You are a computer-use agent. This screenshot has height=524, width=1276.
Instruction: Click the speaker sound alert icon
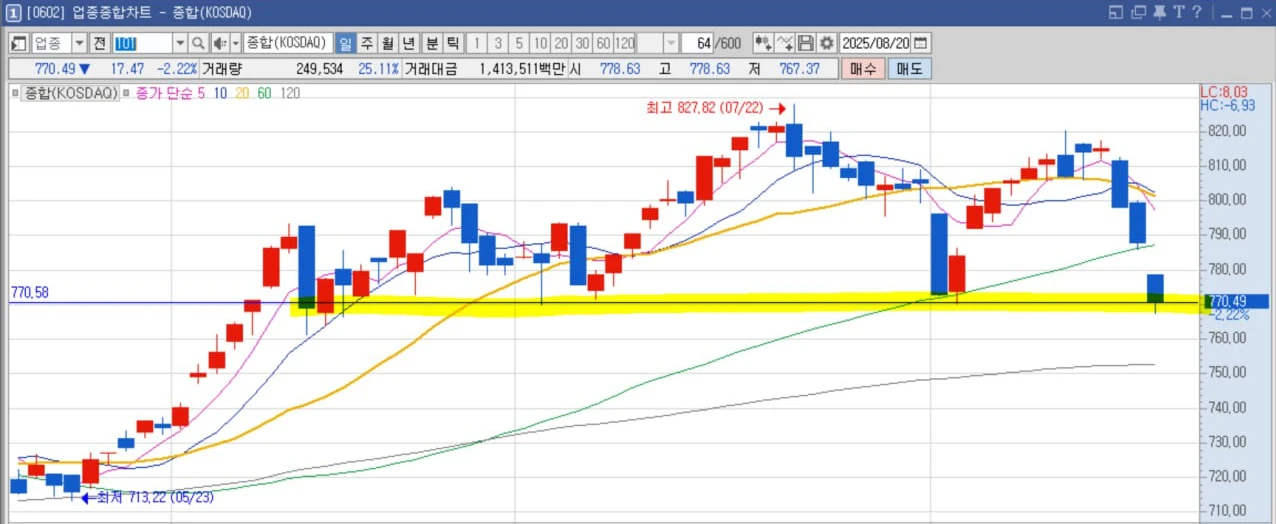(220, 44)
